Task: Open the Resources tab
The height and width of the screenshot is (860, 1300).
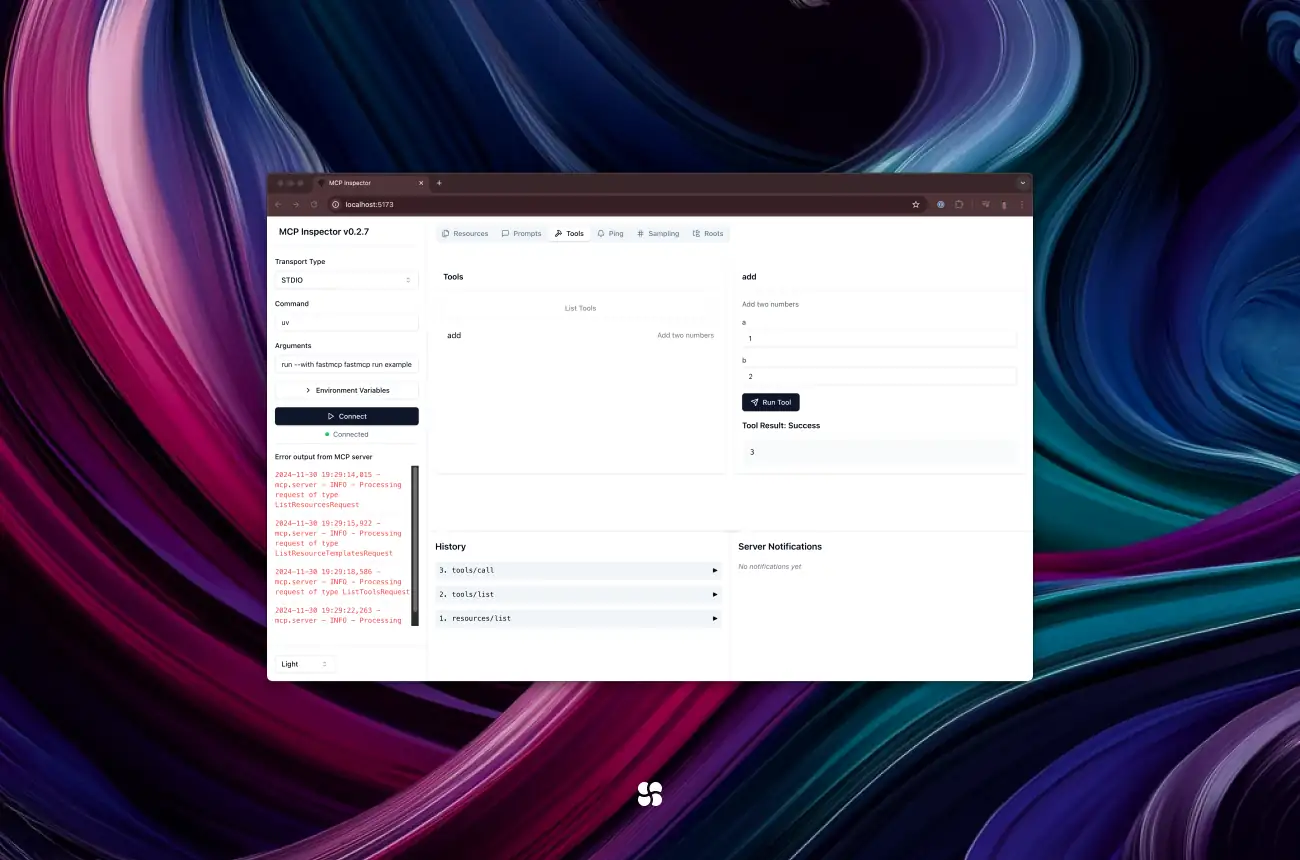Action: (x=465, y=233)
